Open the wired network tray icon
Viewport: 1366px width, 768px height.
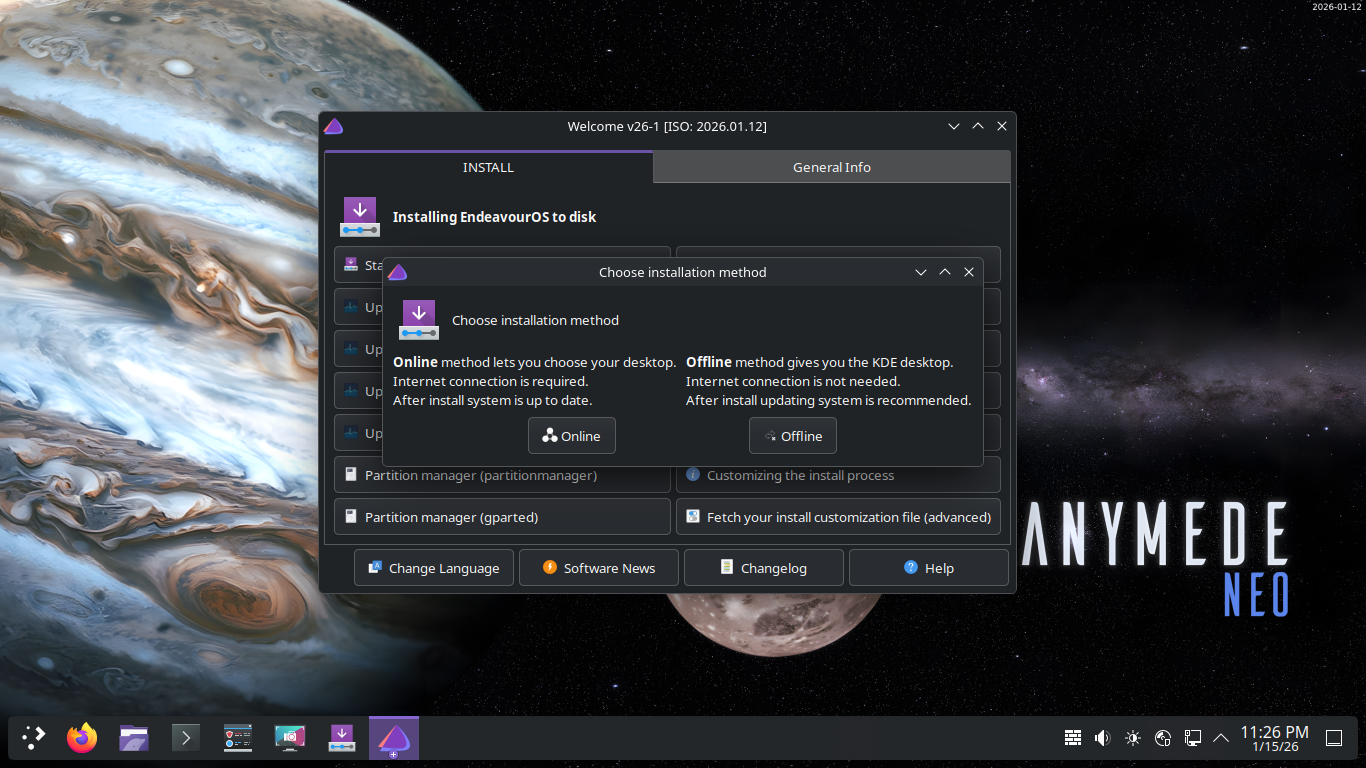coord(1193,738)
